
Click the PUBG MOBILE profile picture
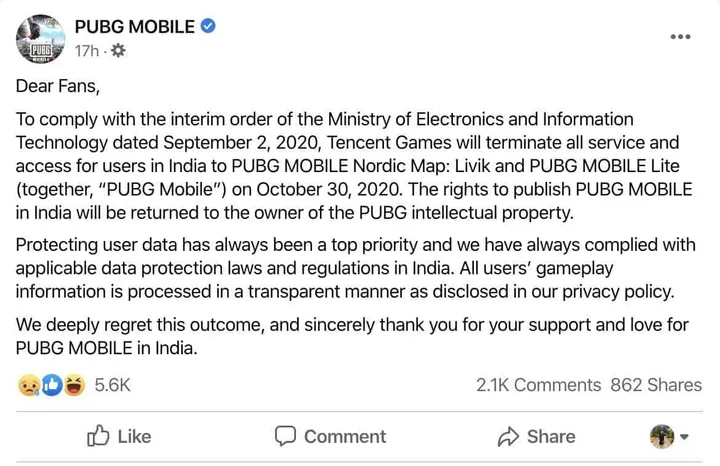[41, 39]
